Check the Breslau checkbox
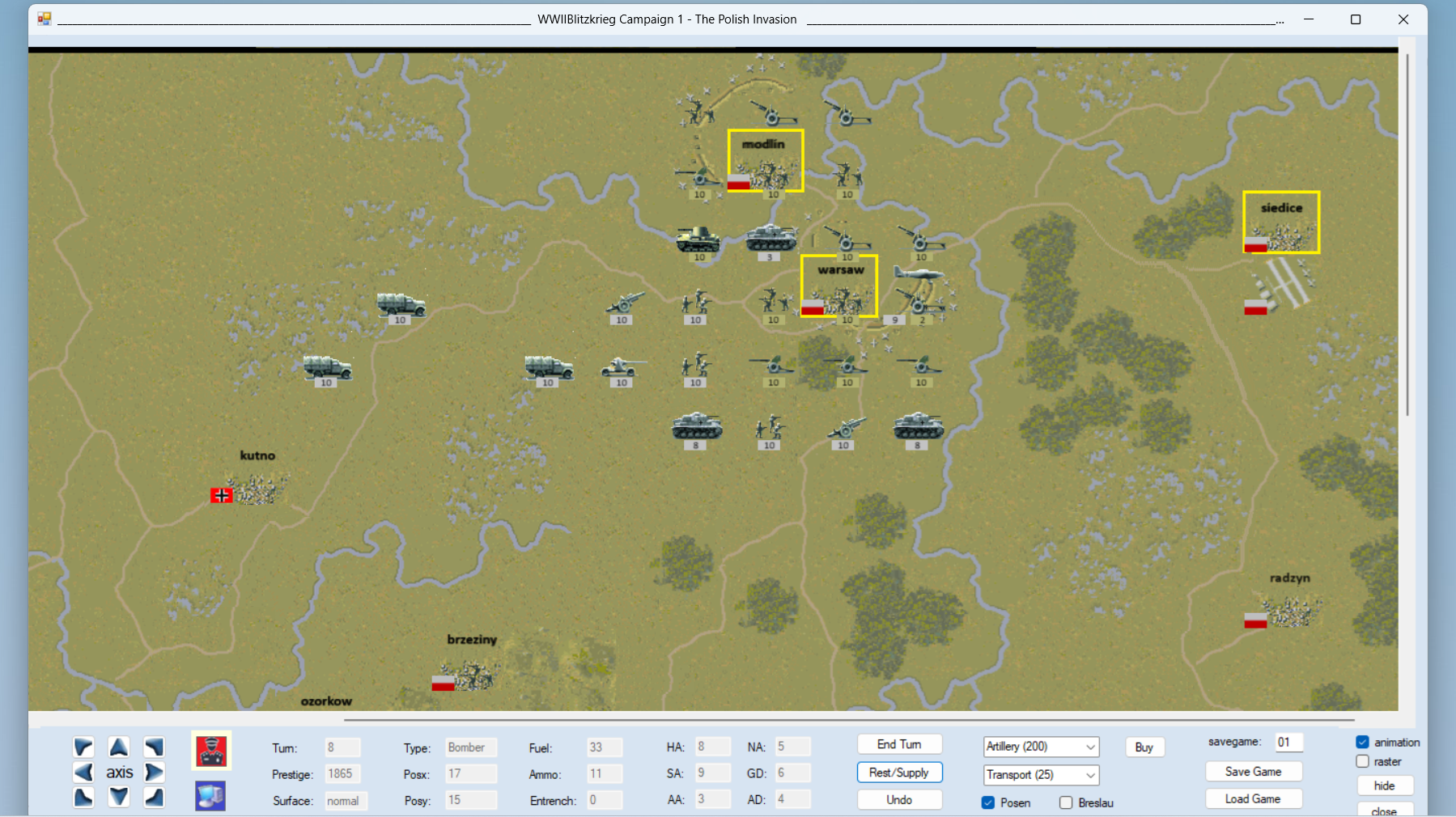 (x=1066, y=802)
